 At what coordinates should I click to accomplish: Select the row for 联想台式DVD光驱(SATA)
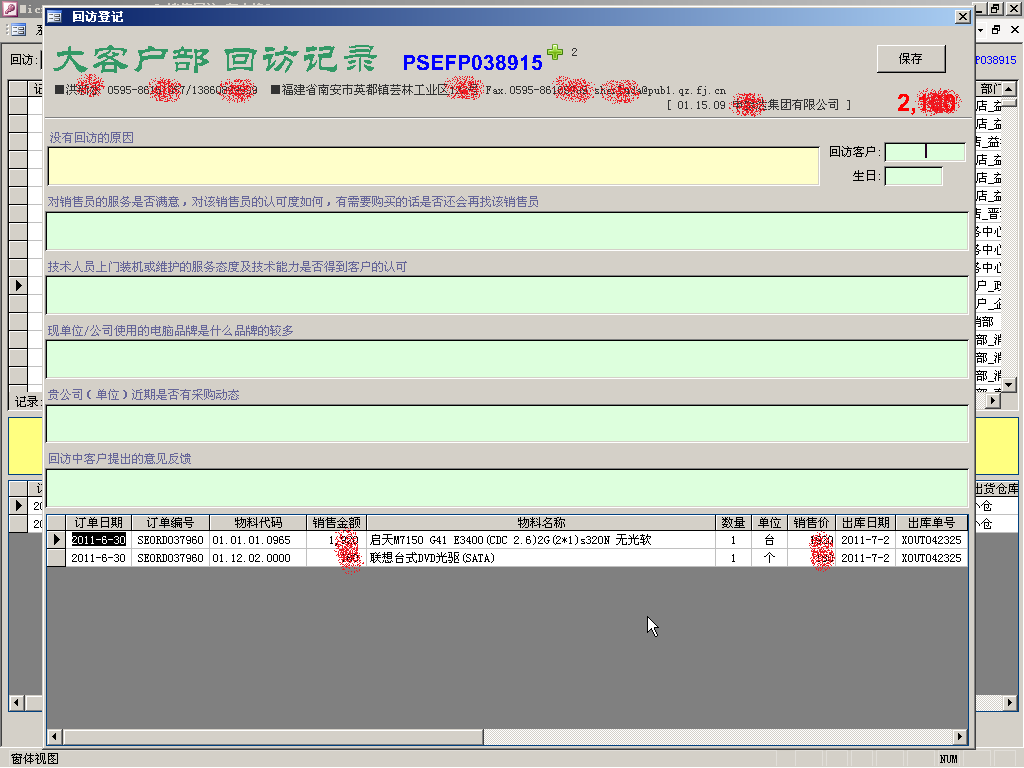tap(540, 558)
